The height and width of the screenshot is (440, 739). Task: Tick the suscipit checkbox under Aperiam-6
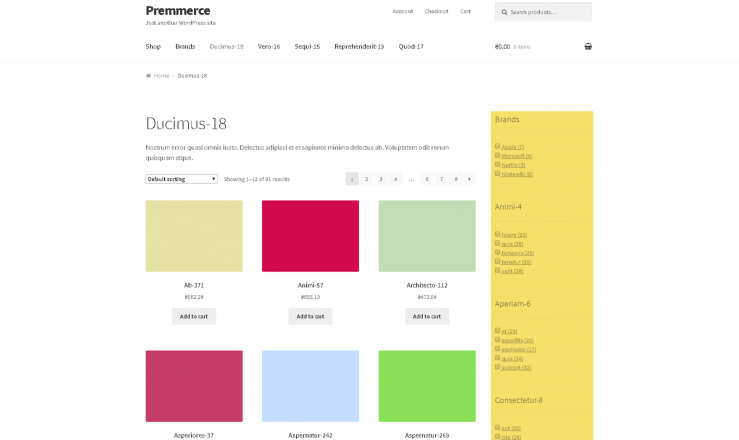click(x=497, y=367)
